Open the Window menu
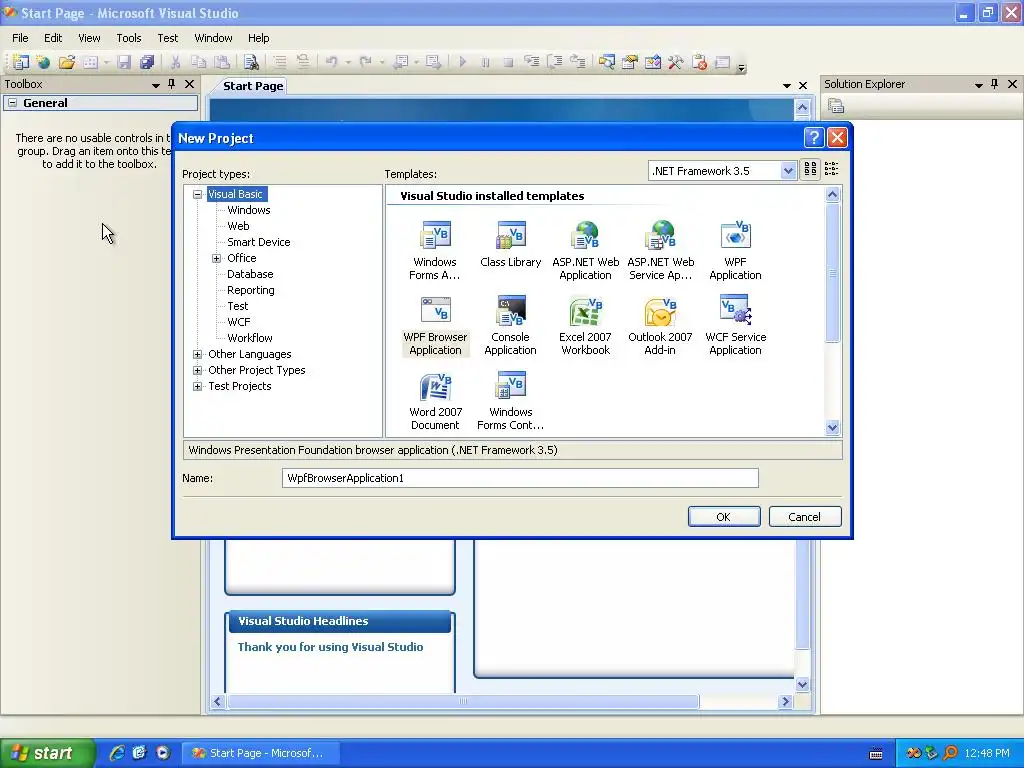The image size is (1024, 768). coord(213,38)
